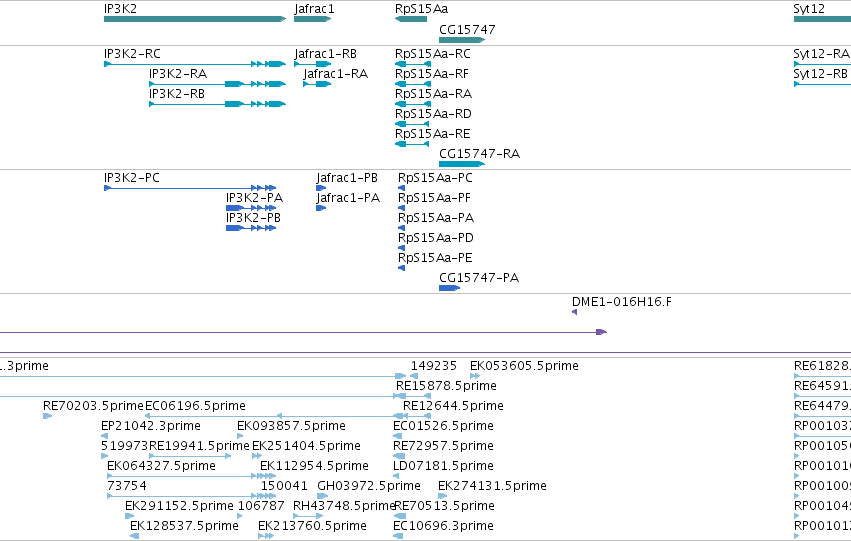
Task: Click EST EP21042.3prime
Action: tap(105, 436)
